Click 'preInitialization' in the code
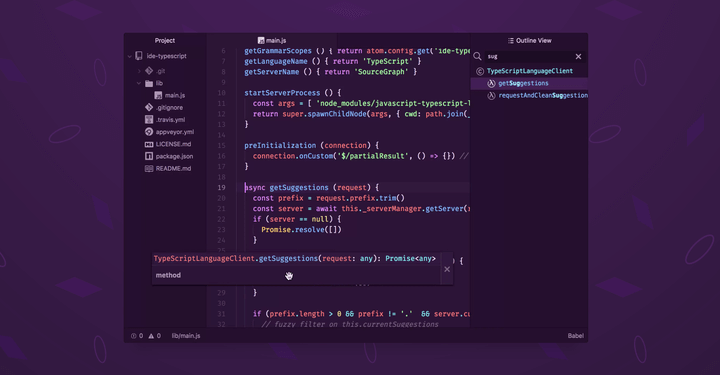This screenshot has width=720, height=375. pyautogui.click(x=280, y=146)
